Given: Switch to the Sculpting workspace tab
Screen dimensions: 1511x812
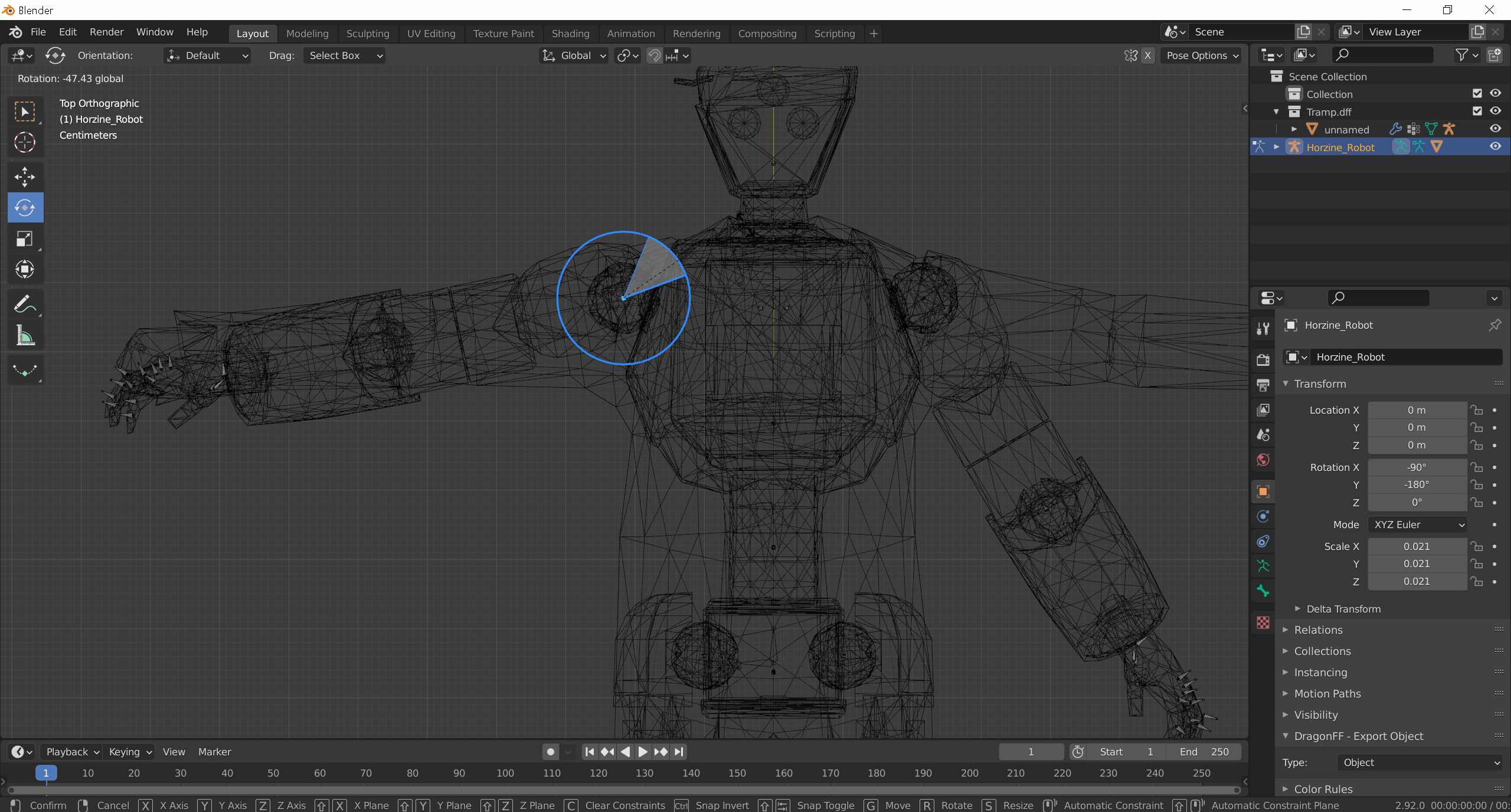Looking at the screenshot, I should coord(367,34).
